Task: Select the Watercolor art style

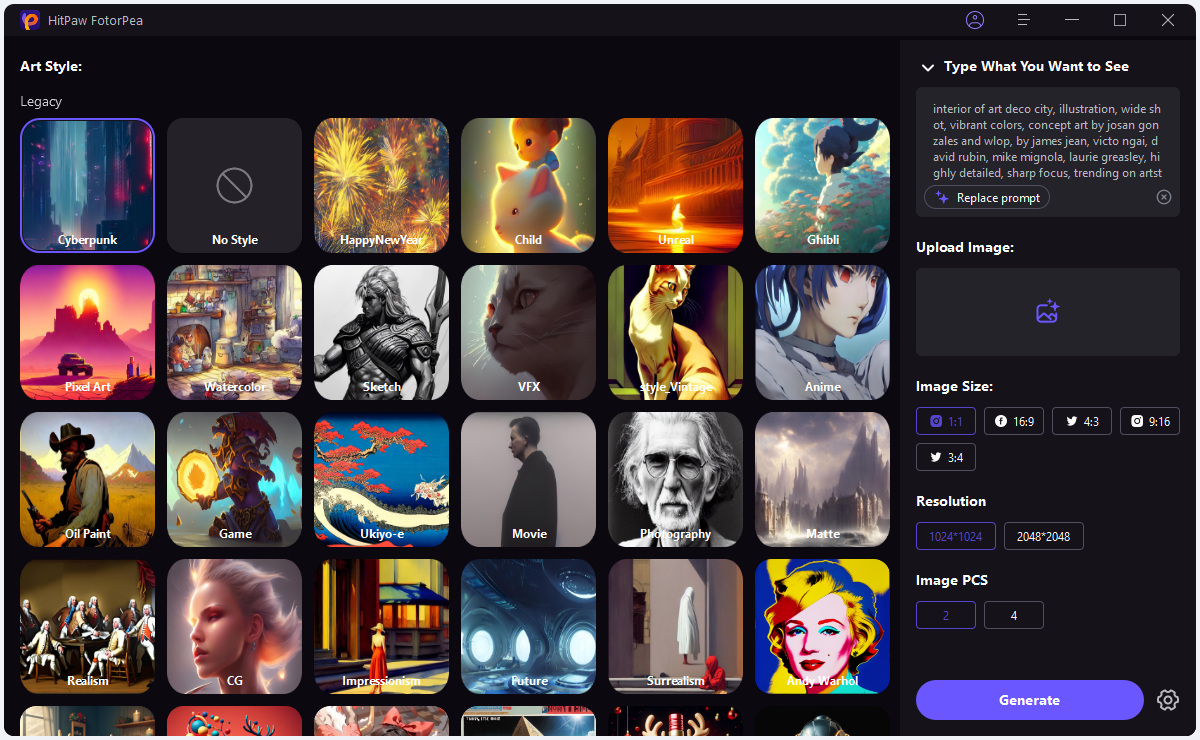Action: point(235,332)
